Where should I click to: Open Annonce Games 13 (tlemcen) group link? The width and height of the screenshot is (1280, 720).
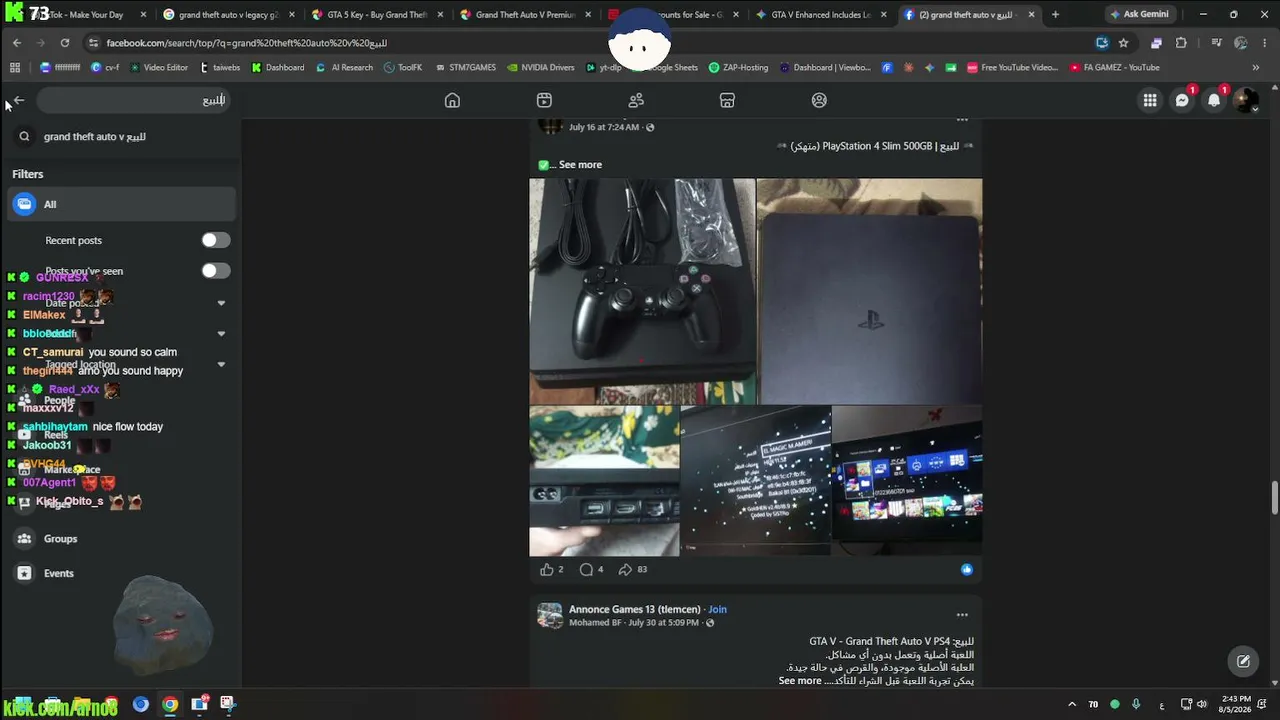pyautogui.click(x=634, y=609)
